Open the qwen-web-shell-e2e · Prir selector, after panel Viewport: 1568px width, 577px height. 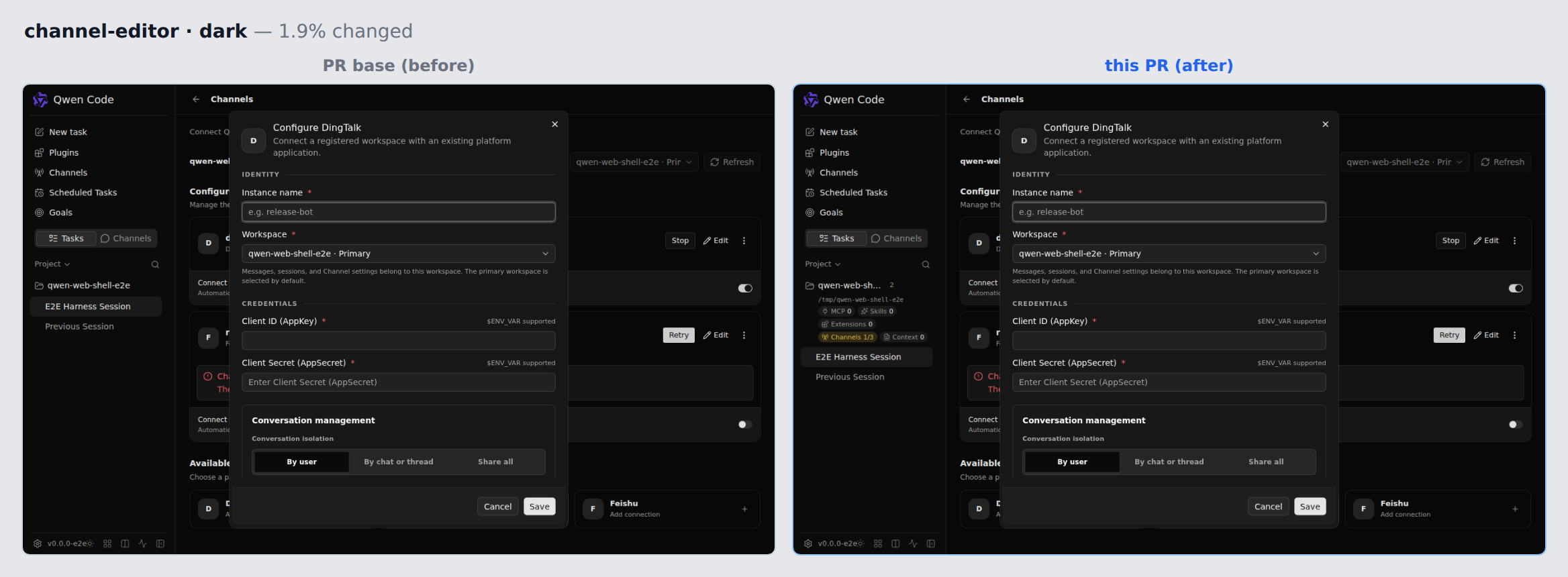pos(1404,162)
